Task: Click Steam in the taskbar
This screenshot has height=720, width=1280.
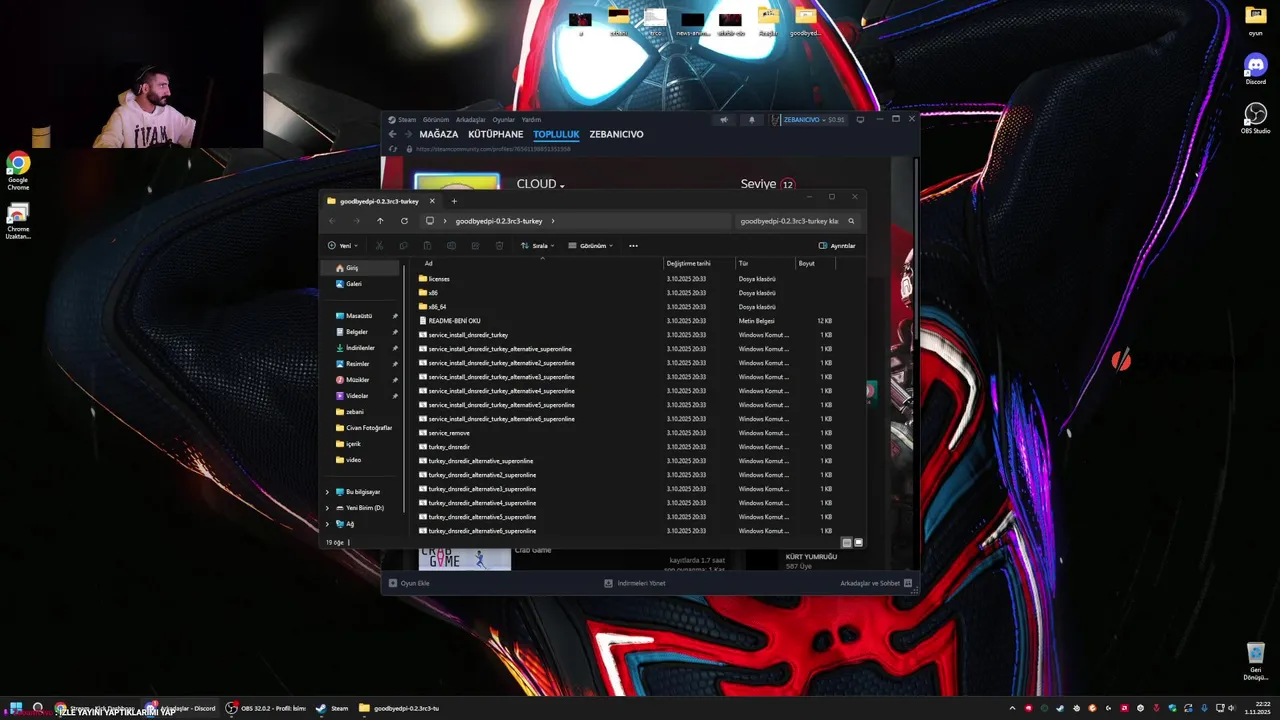Action: click(332, 708)
